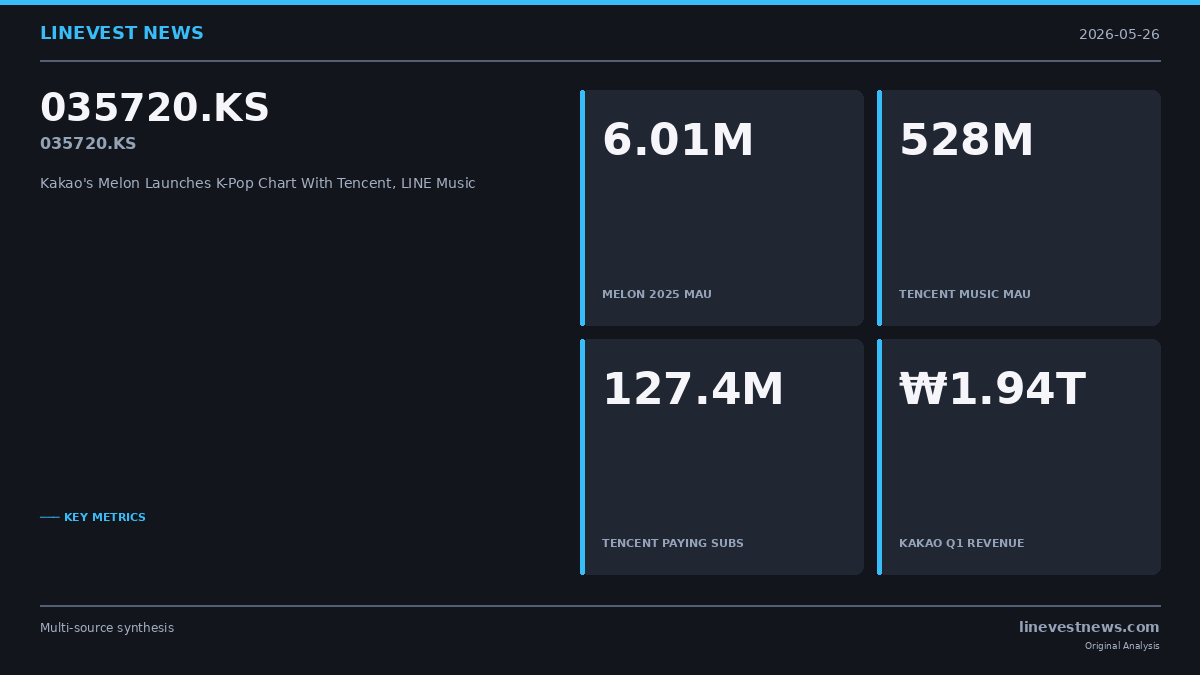Click the 528M metric value
Image resolution: width=1200 pixels, height=675 pixels.
point(966,141)
